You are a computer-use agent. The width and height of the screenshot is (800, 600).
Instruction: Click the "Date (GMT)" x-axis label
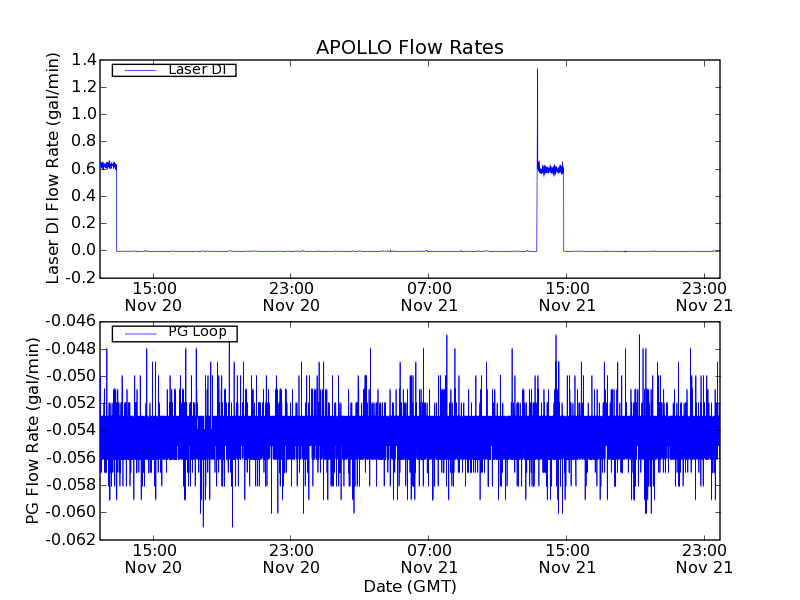pos(409,586)
